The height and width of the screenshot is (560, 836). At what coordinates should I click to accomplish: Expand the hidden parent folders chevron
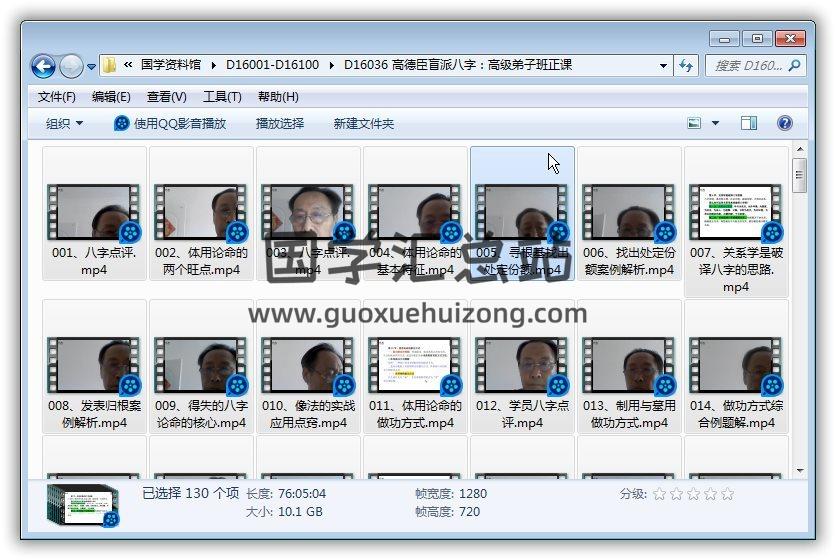(x=128, y=65)
